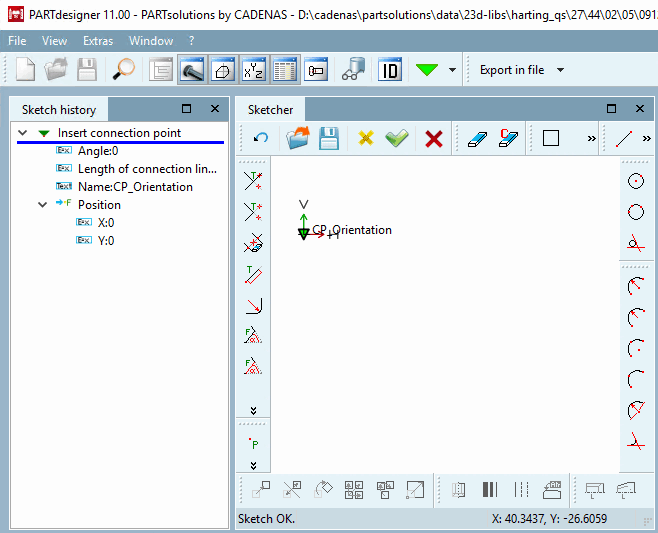658x533 pixels.
Task: Expand more tools chevron after line tool
Action: pyautogui.click(x=647, y=138)
